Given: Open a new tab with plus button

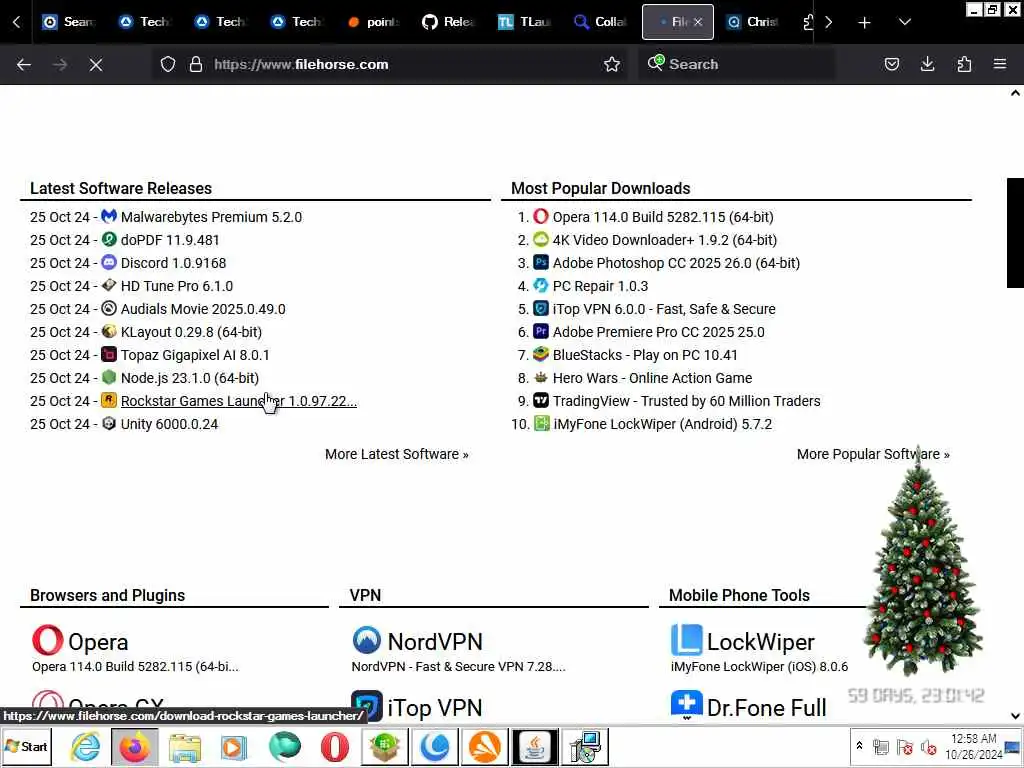Looking at the screenshot, I should point(864,22).
